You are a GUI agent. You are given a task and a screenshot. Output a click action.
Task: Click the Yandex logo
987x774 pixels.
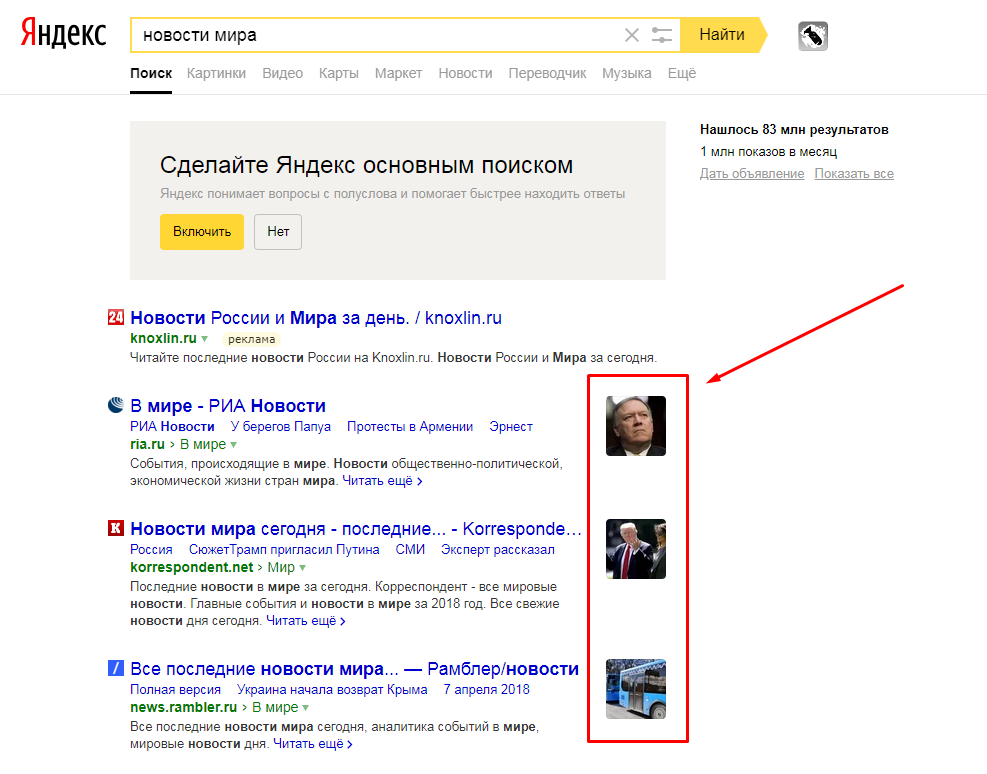click(63, 35)
